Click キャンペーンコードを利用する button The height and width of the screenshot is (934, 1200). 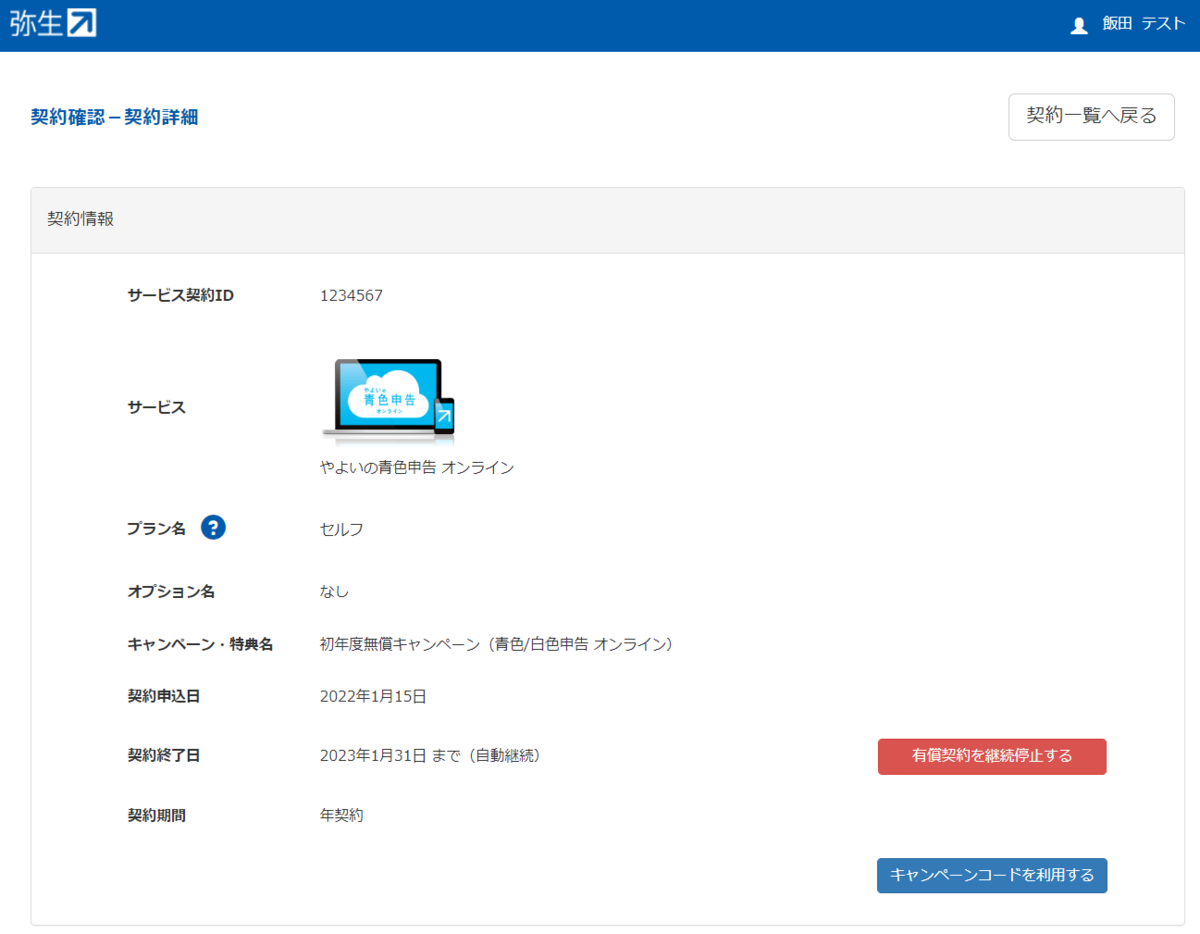[992, 875]
